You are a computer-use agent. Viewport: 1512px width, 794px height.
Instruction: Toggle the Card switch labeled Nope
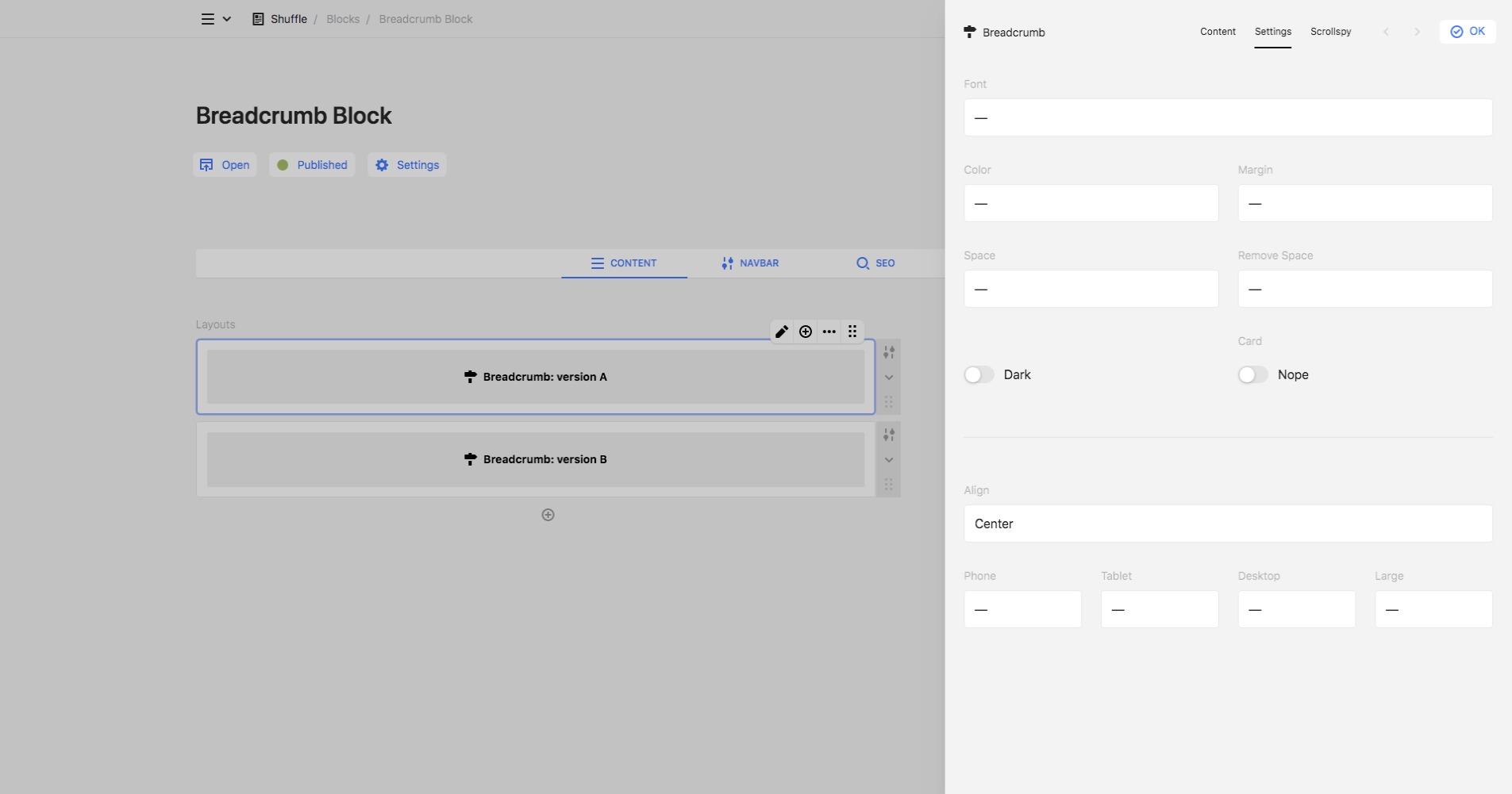point(1252,374)
